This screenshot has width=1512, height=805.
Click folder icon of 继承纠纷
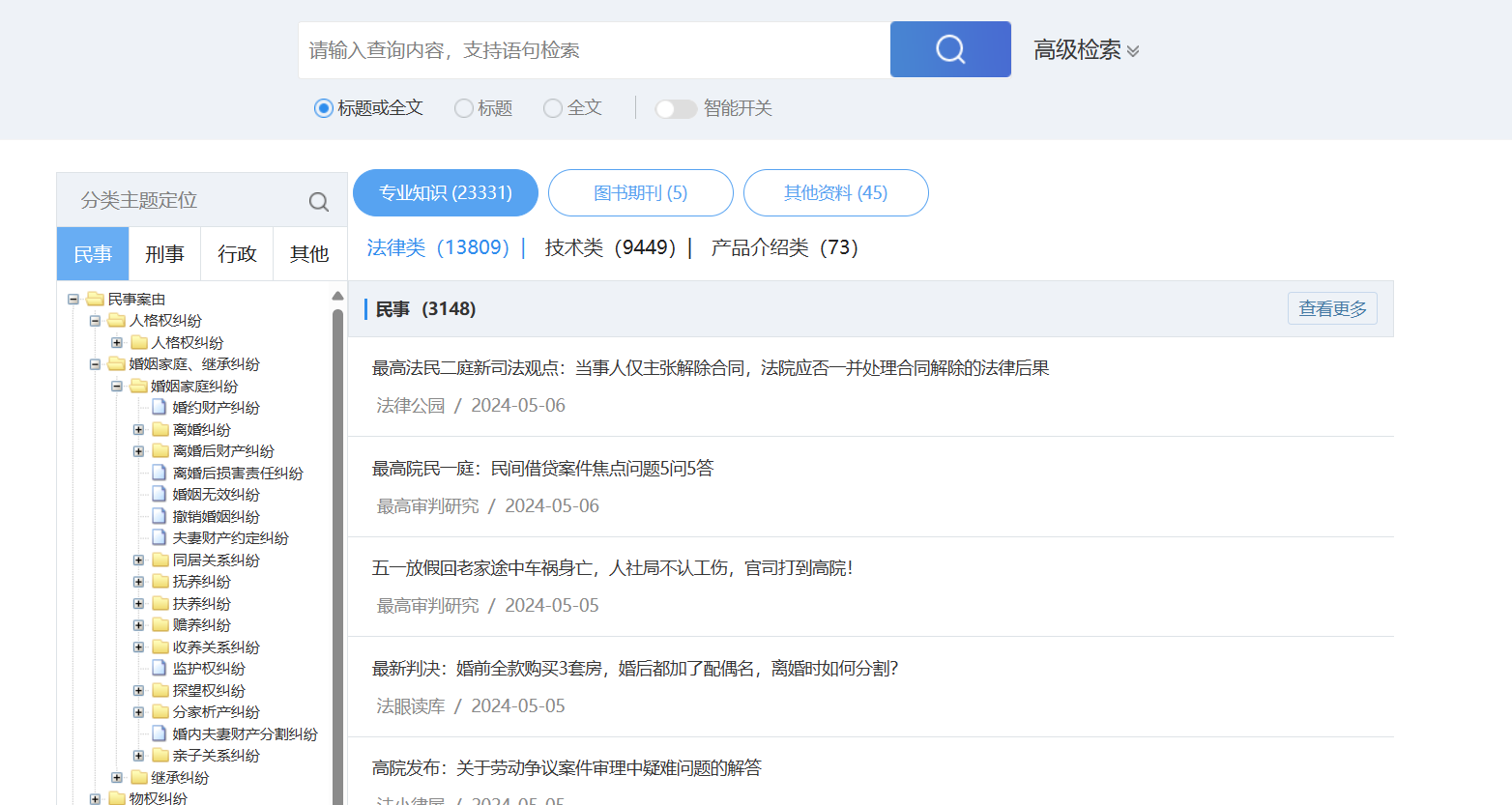click(138, 777)
